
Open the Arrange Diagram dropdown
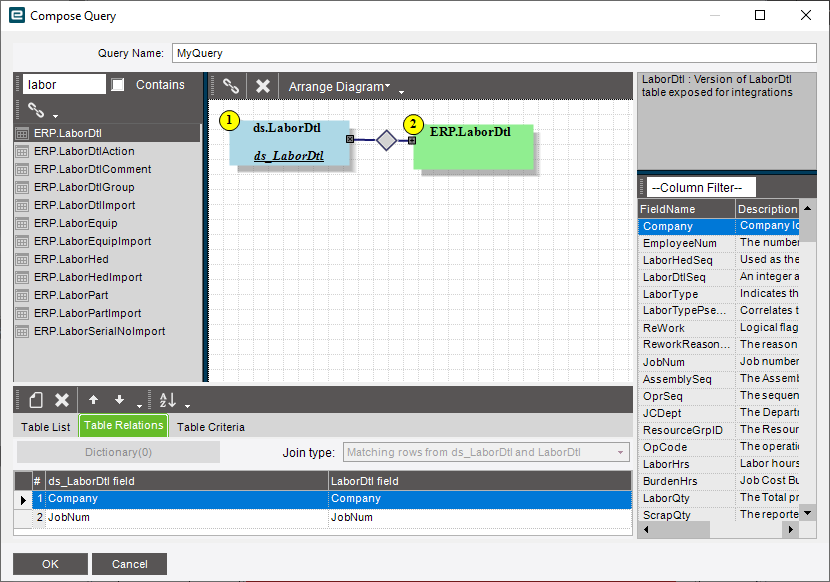click(x=339, y=86)
